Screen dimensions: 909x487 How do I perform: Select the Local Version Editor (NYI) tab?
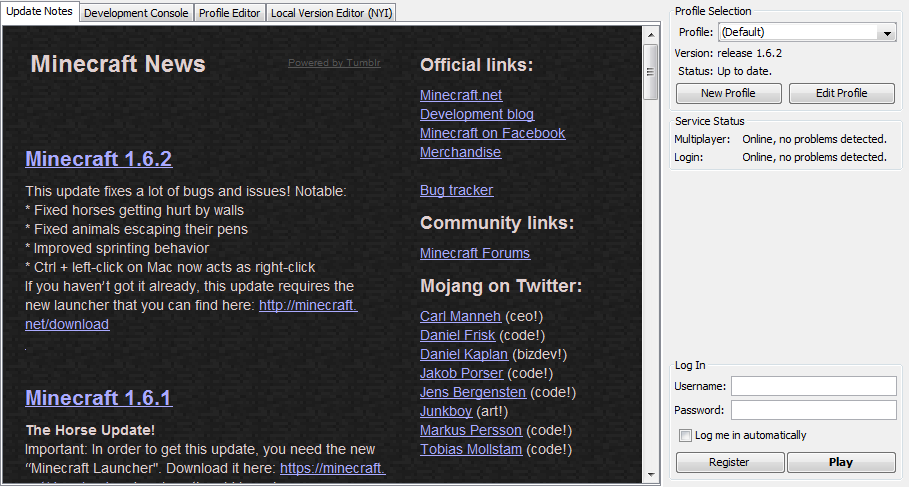pos(332,13)
